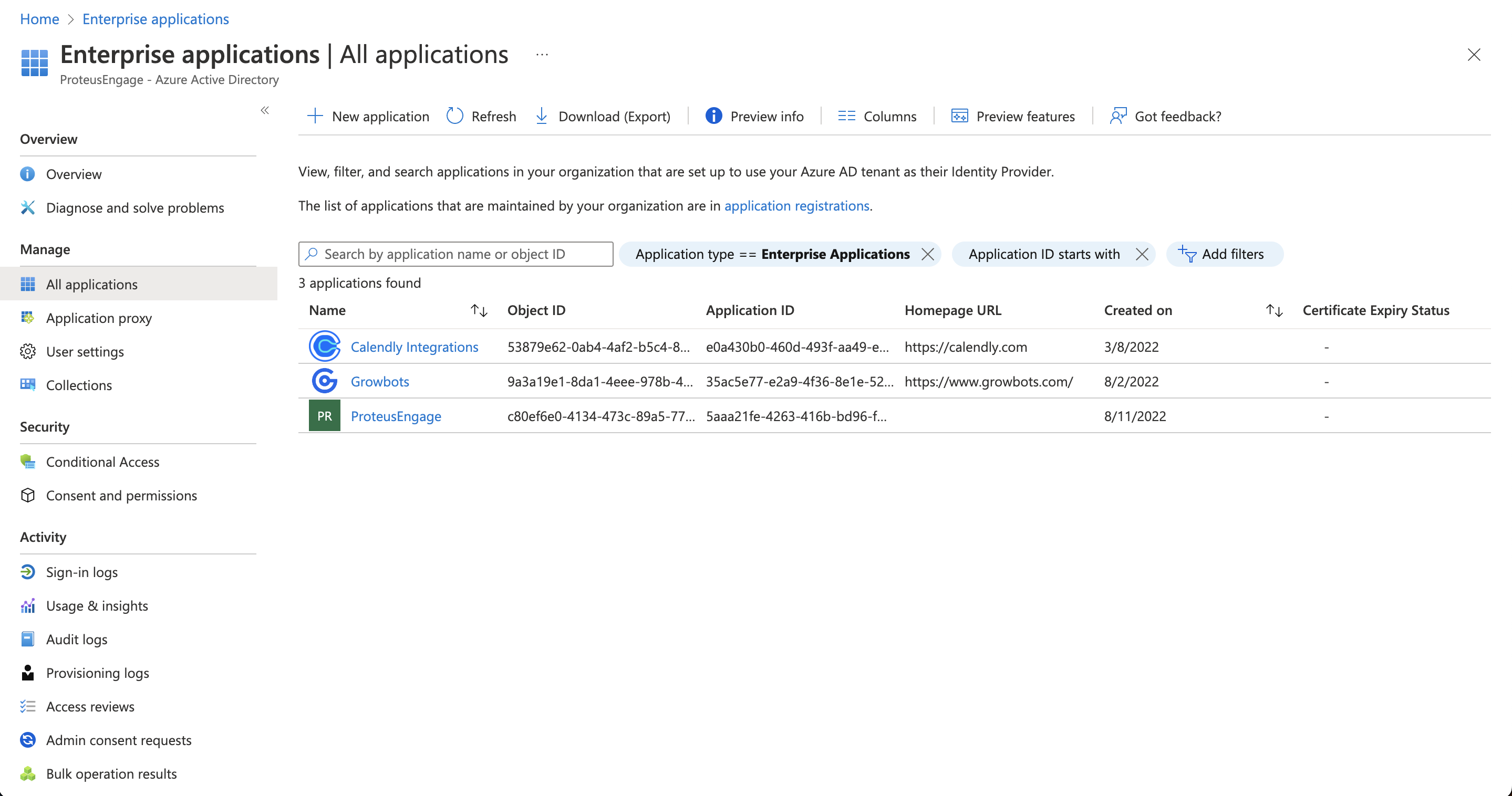1512x796 pixels.
Task: Click the Application ID column header
Action: click(750, 310)
